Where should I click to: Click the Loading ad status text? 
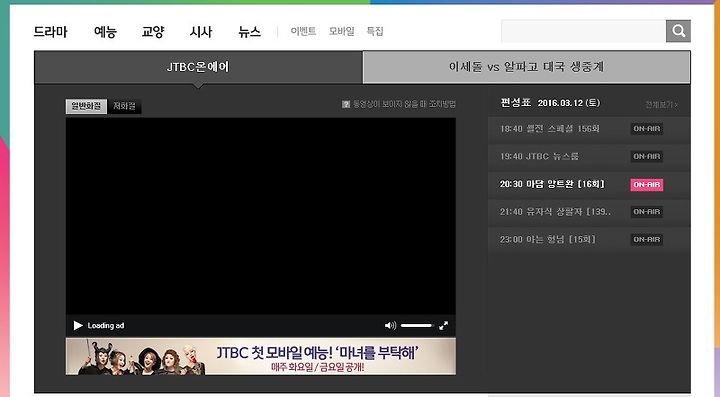(x=106, y=325)
